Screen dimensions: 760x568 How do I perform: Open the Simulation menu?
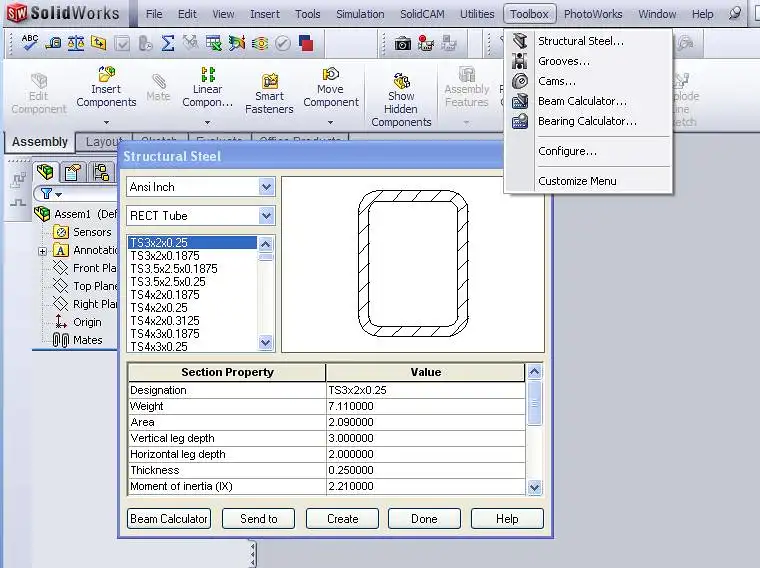click(x=360, y=14)
